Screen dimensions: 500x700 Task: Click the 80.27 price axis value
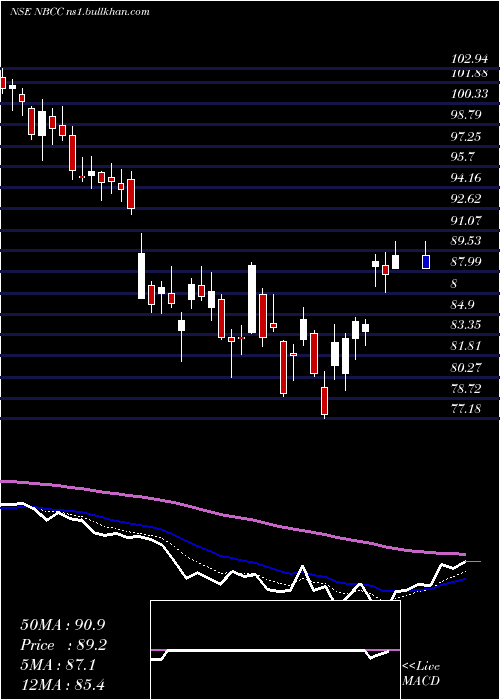[467, 367]
